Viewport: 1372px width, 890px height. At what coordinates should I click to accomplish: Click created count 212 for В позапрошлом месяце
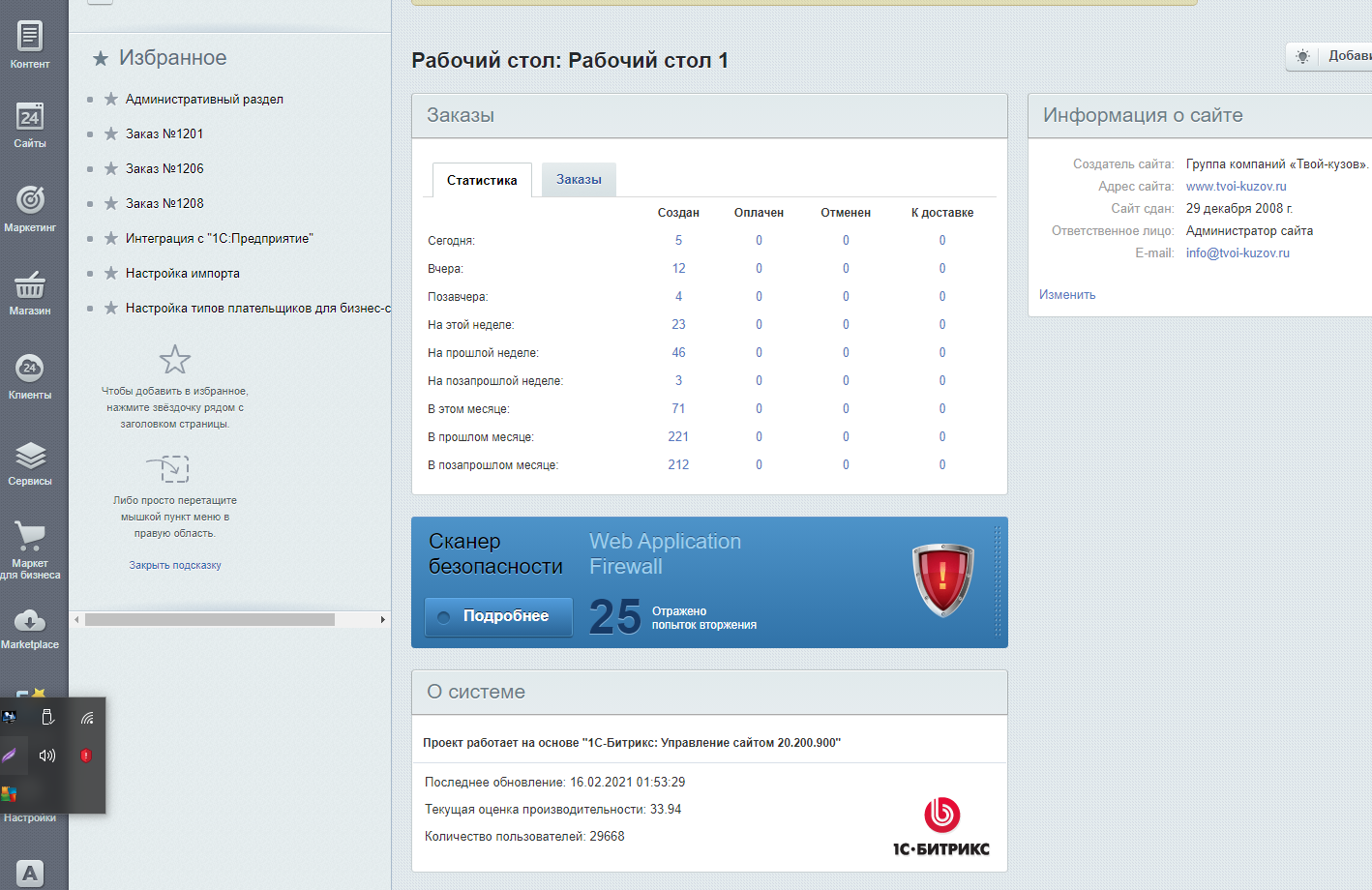pos(678,464)
